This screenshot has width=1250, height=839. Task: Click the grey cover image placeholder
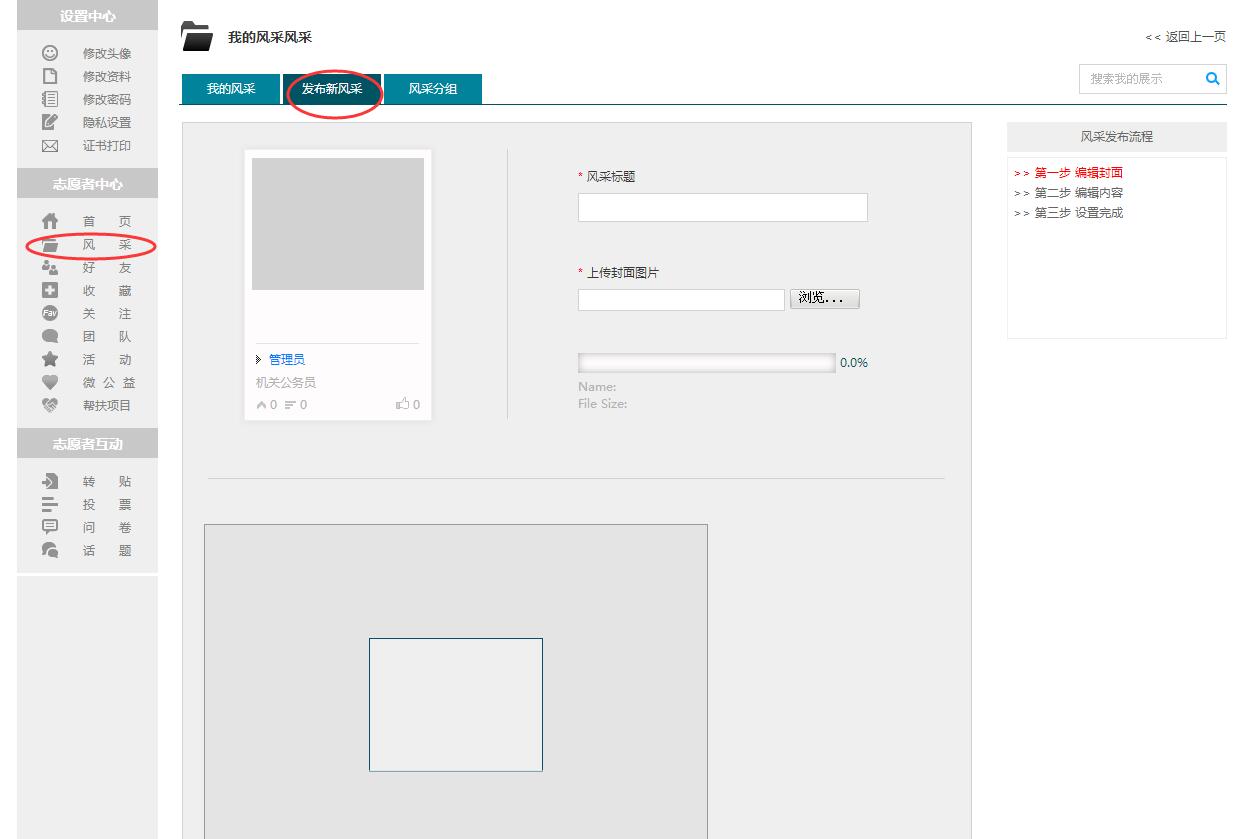338,224
